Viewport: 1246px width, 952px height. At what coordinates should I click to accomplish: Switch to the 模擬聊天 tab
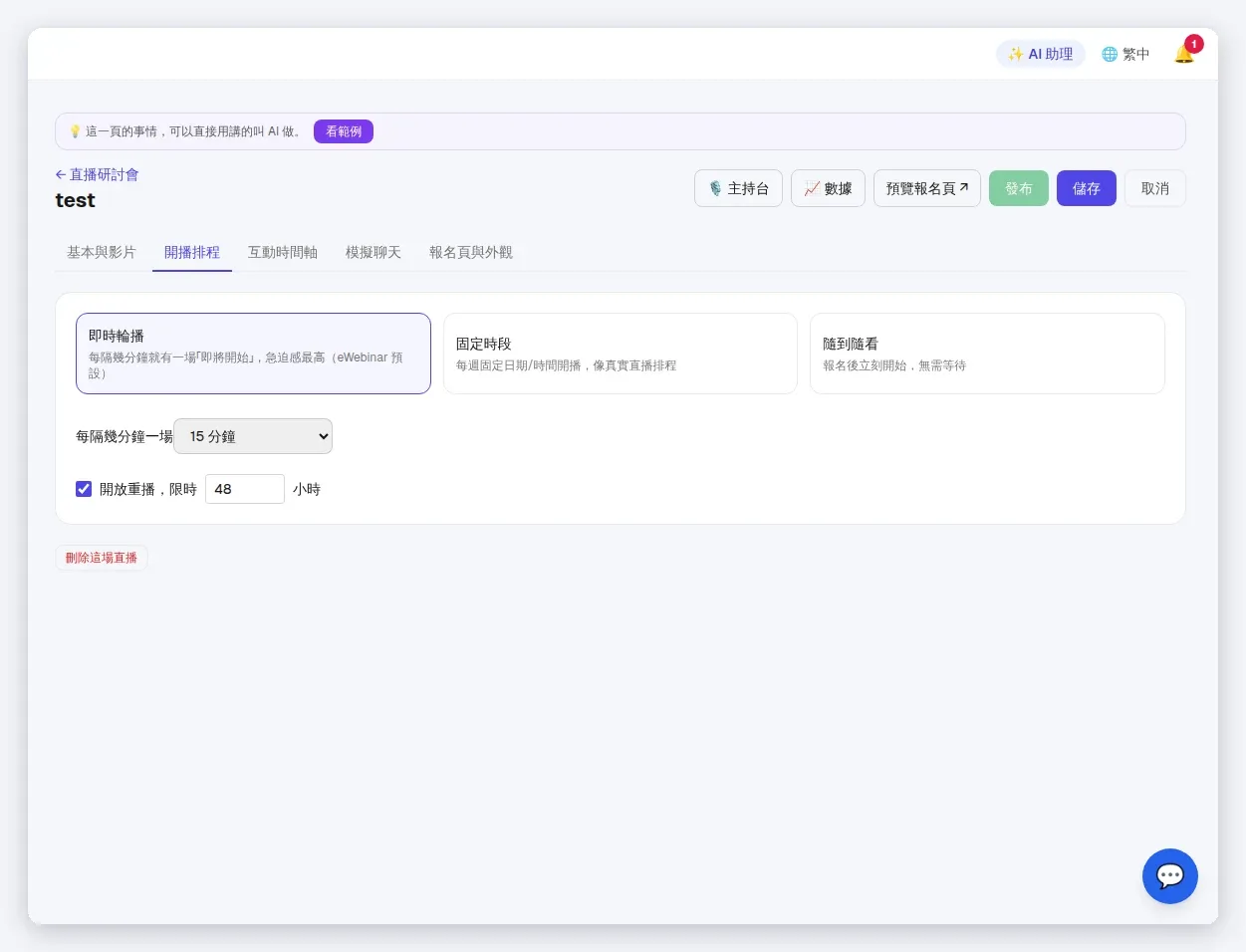coord(374,252)
